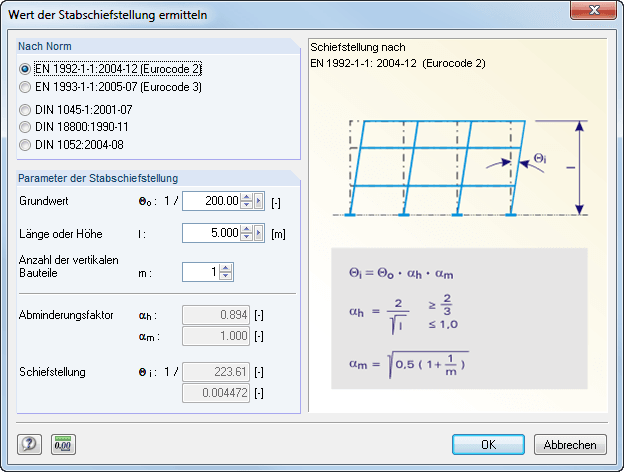Image resolution: width=624 pixels, height=472 pixels.
Task: Increase Länge oder Höhe with up arrow
Action: click(x=247, y=229)
